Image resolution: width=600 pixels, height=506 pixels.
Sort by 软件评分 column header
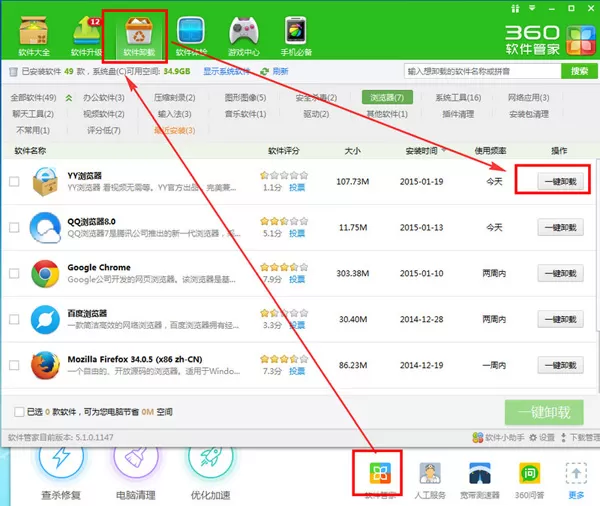coord(284,151)
